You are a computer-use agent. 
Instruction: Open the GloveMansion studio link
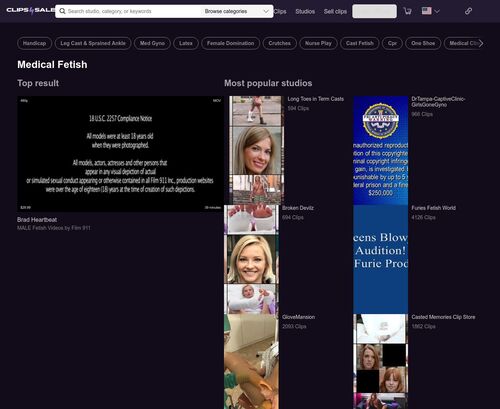pos(298,317)
